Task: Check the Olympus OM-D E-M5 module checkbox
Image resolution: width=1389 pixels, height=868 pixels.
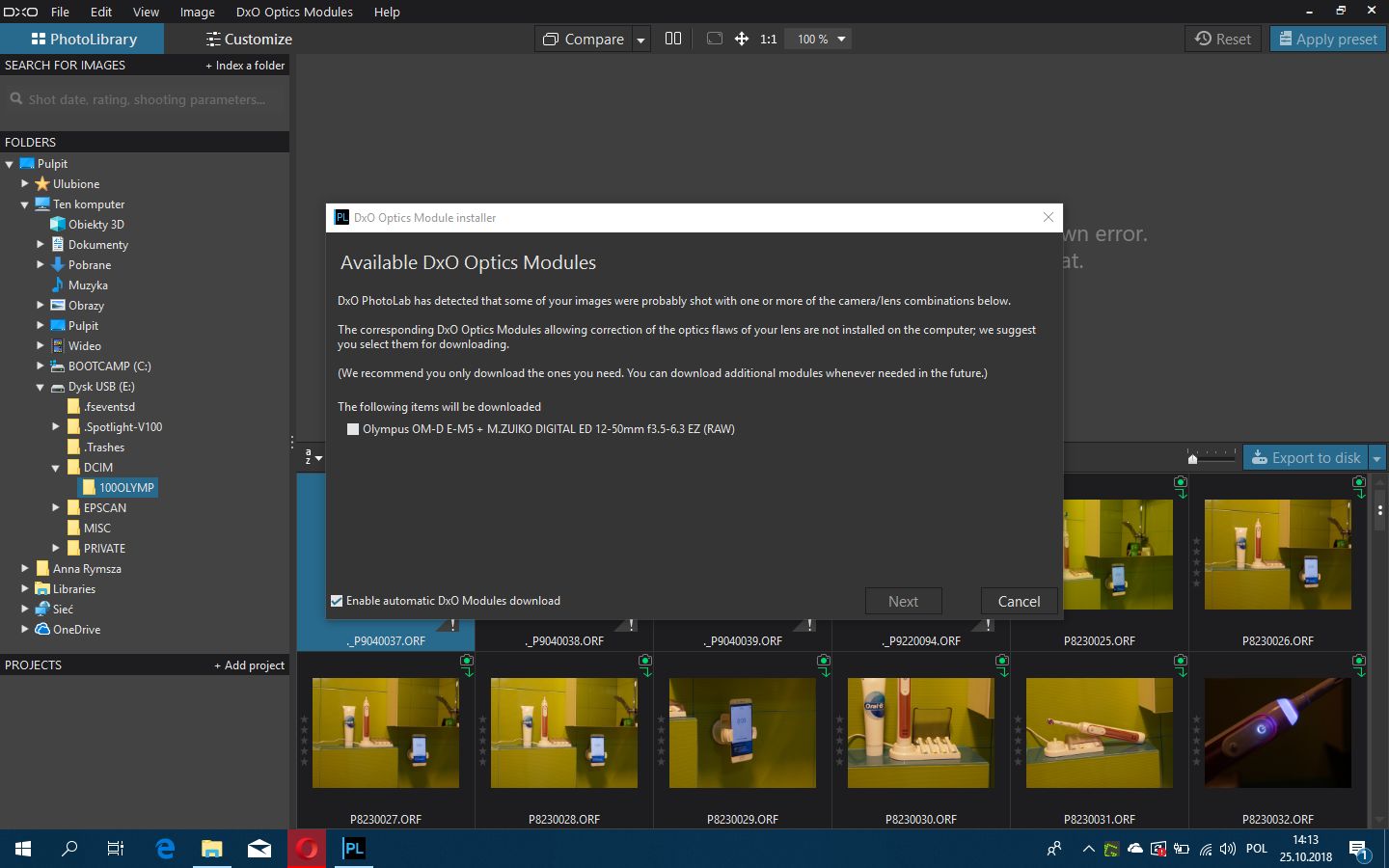Action: tap(353, 429)
